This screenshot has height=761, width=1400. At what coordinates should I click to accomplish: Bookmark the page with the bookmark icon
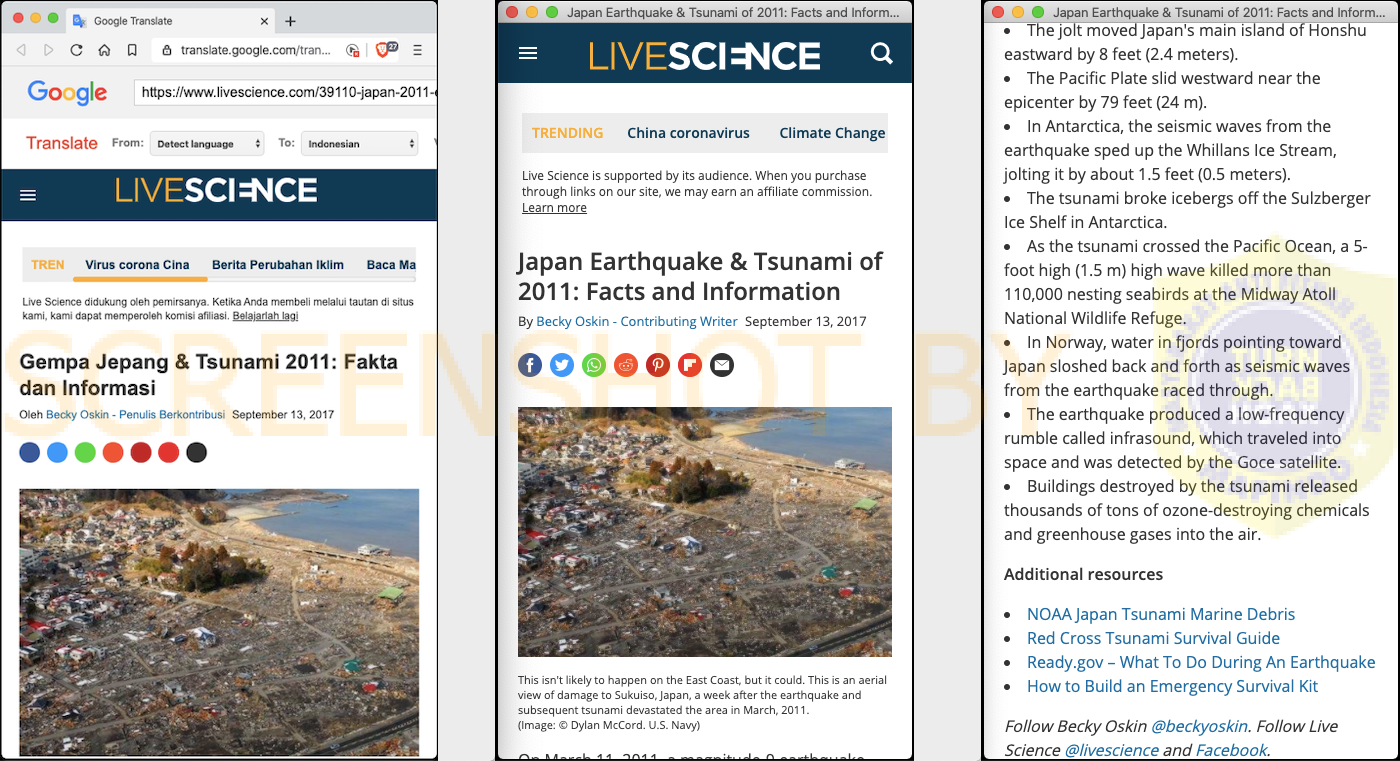[132, 50]
